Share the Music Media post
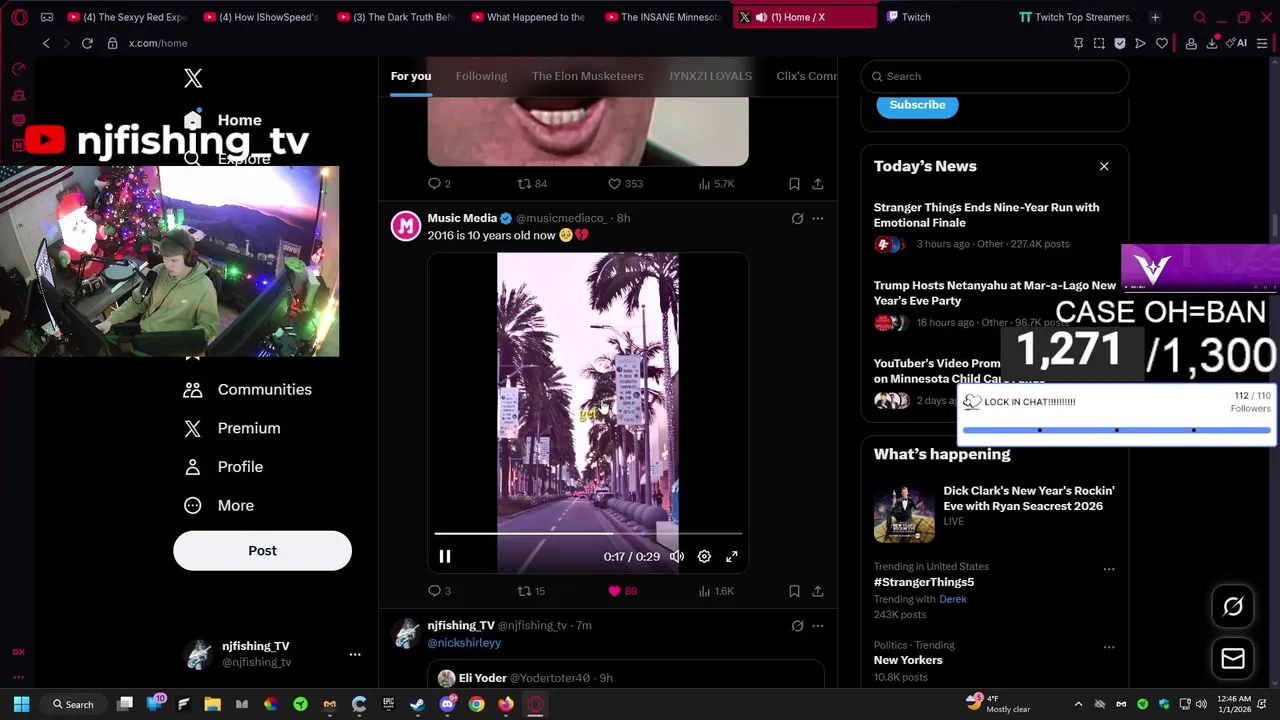 tap(818, 591)
